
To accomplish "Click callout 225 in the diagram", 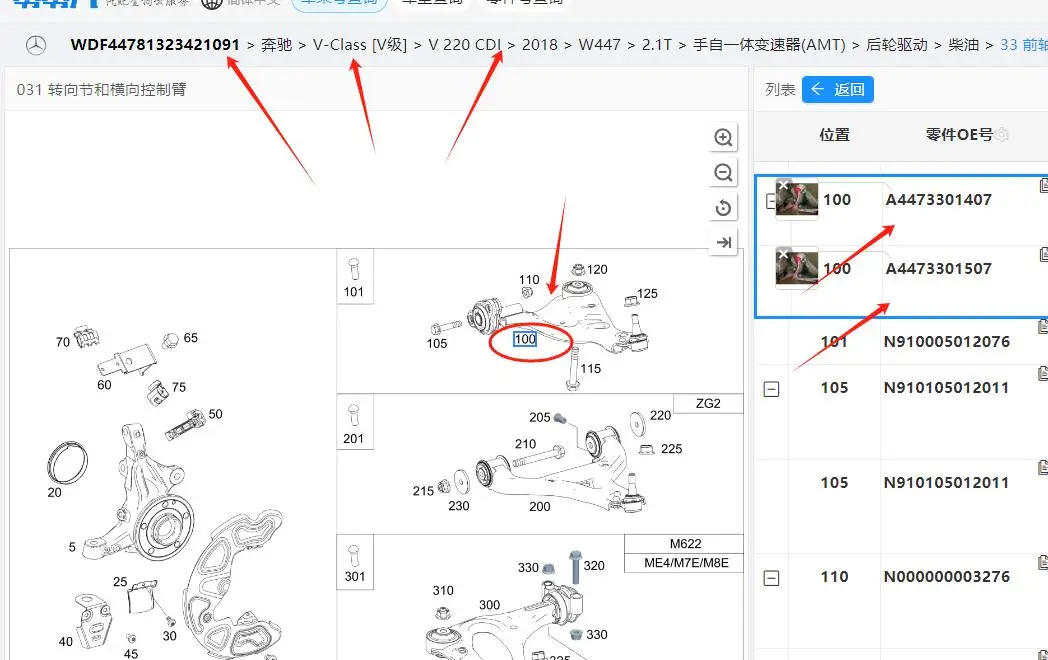I will coord(672,449).
